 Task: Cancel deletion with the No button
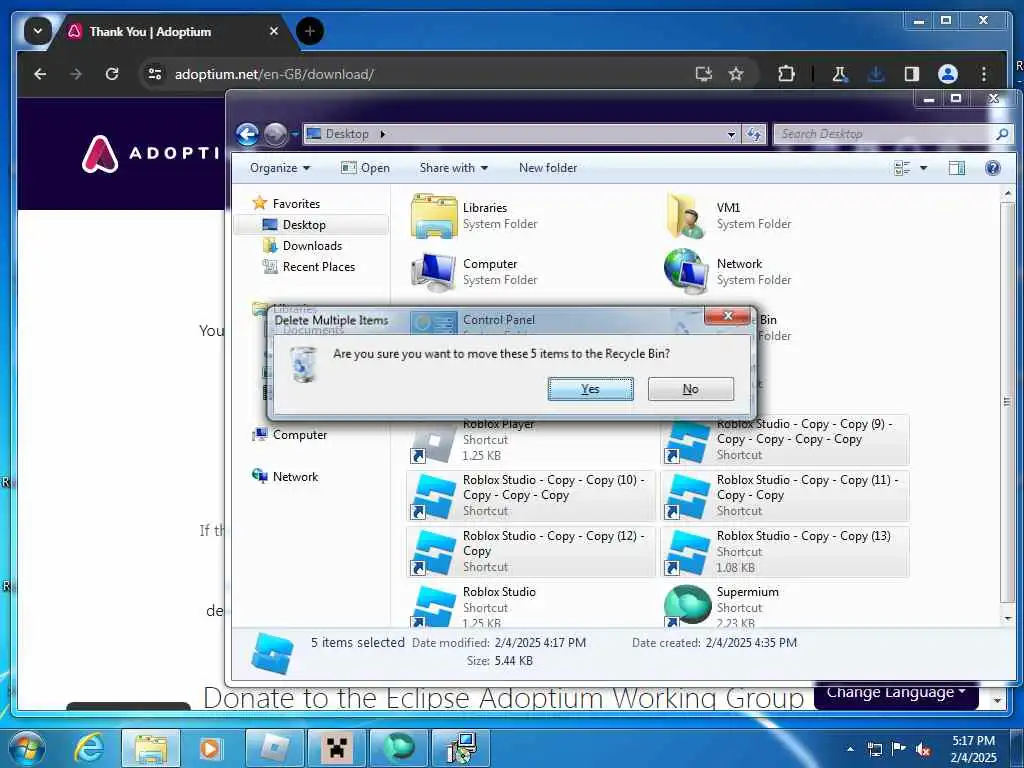coord(690,389)
